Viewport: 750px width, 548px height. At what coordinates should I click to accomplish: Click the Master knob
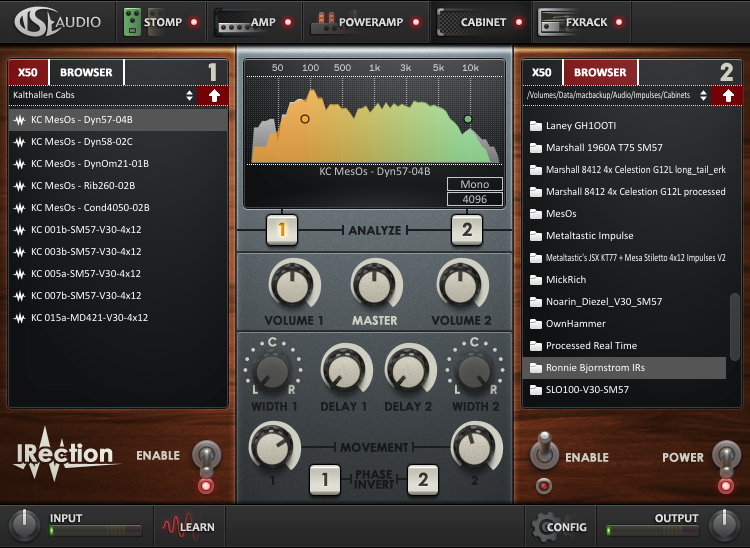(375, 285)
